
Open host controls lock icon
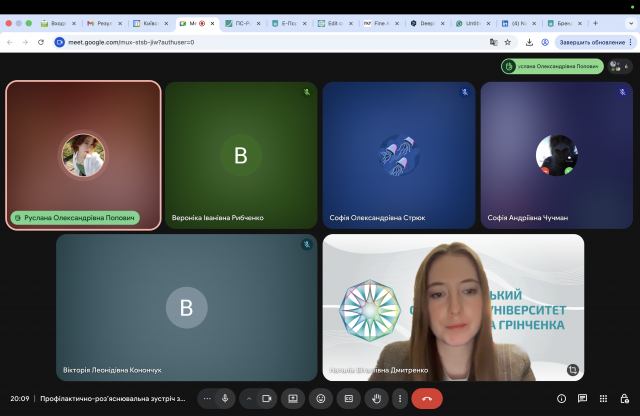coord(624,398)
